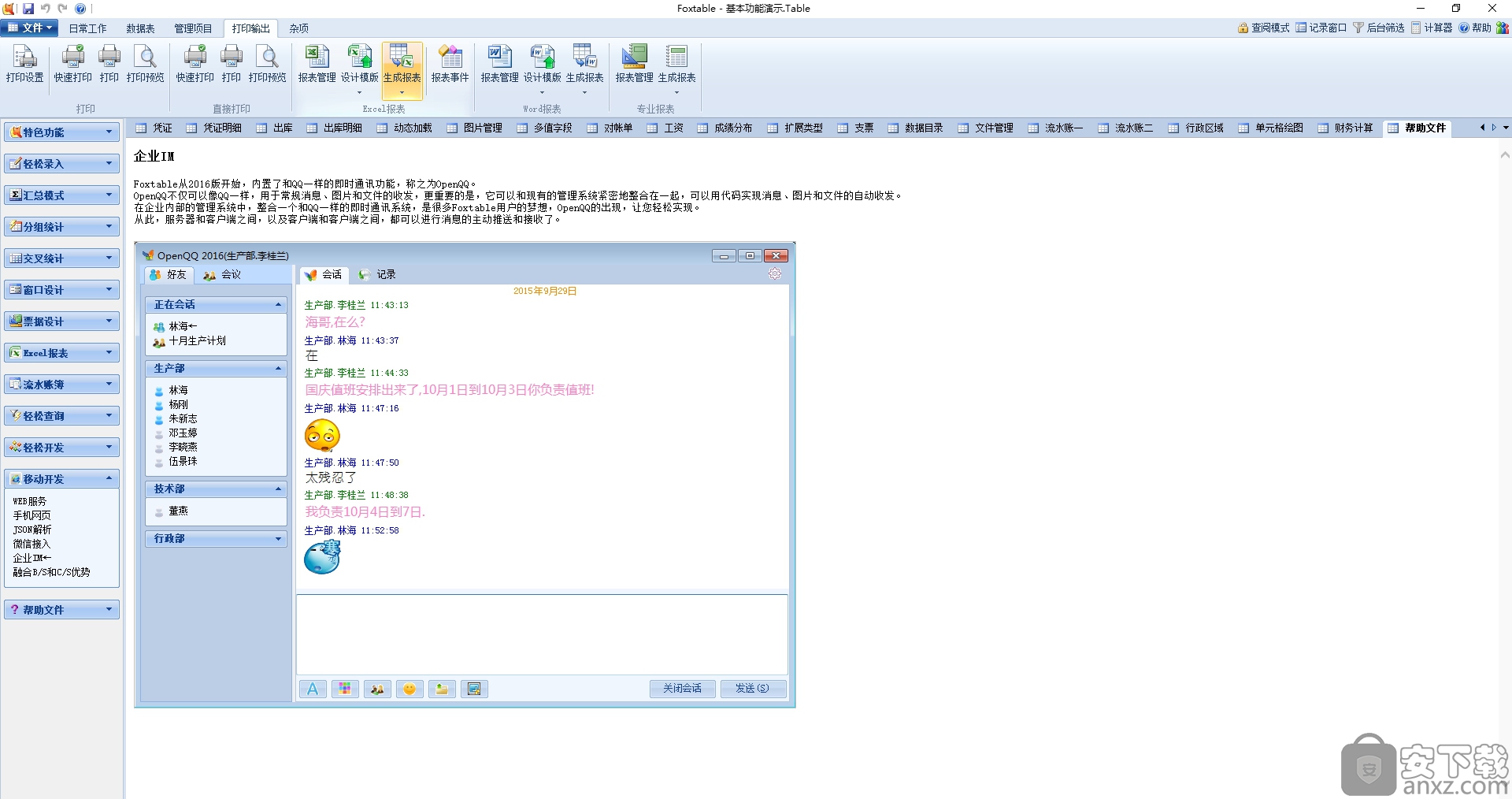
Task: Switch to 记录 tab in OpenQQ
Action: point(377,275)
